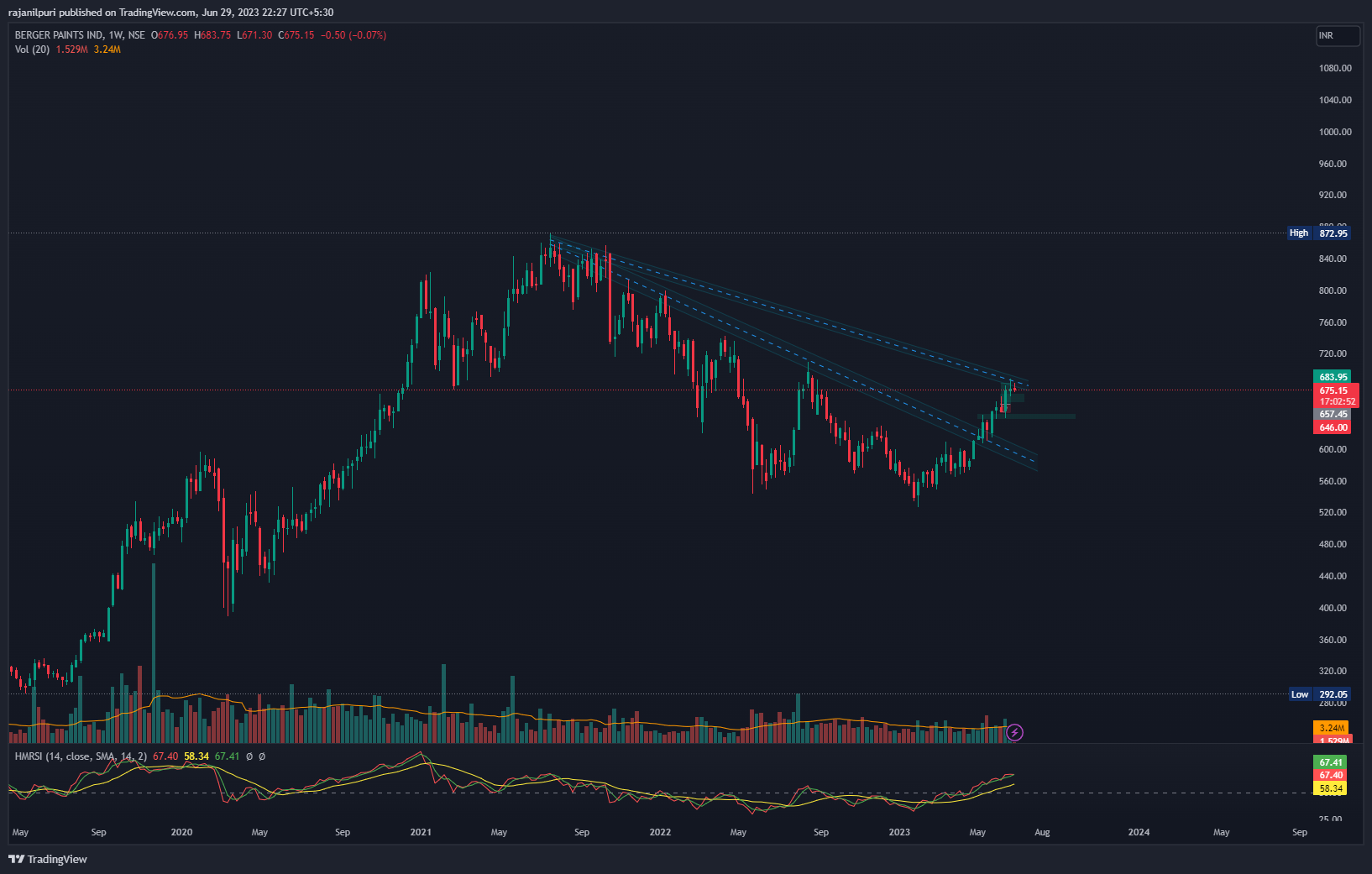This screenshot has height=874, width=1372.
Task: Click the green 67.41 HMRSI axis tag
Action: point(1331,762)
